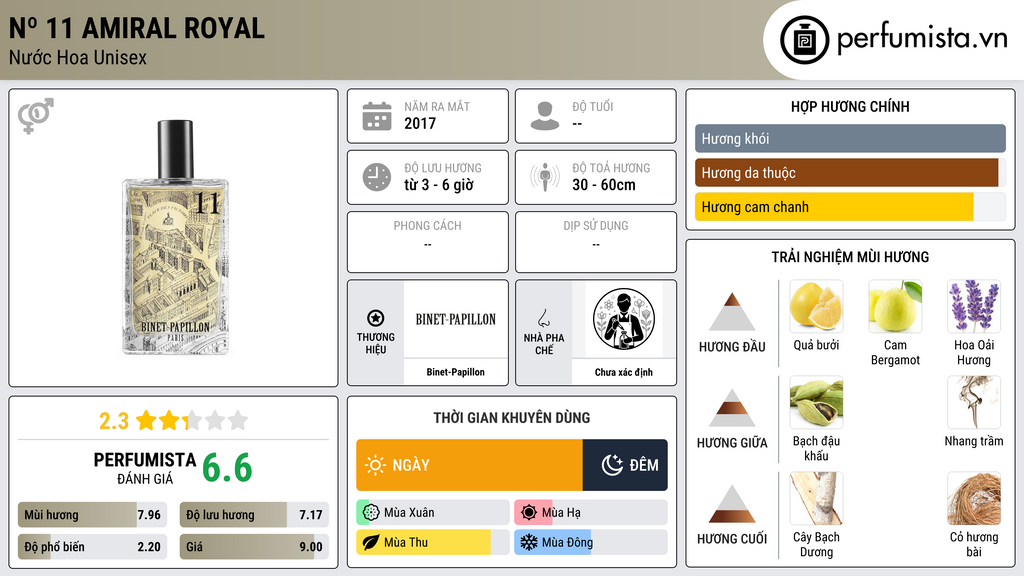Click the Hương da thuộc accord bar

click(850, 173)
